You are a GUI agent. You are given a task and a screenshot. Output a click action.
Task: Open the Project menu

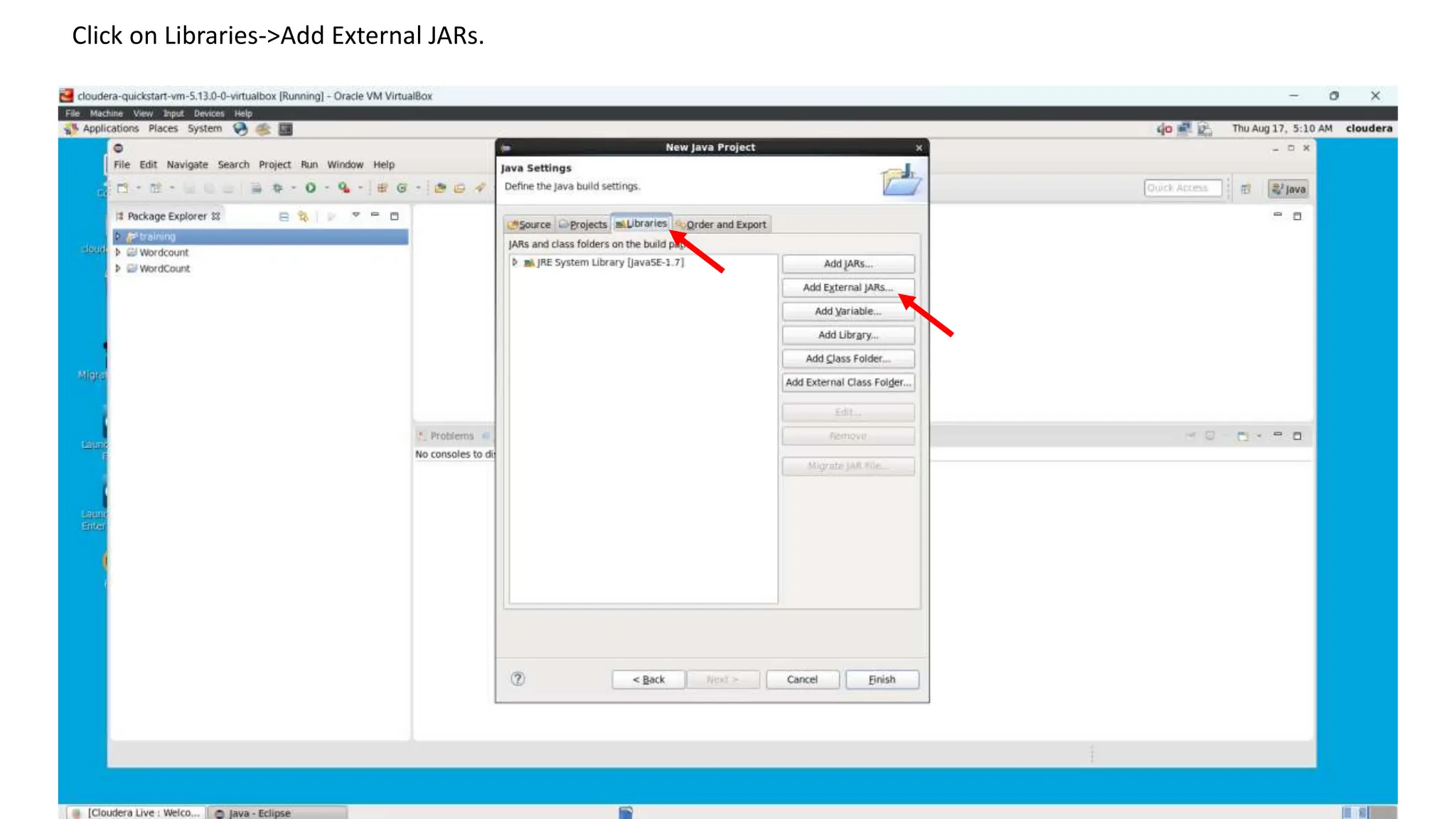coord(274,164)
